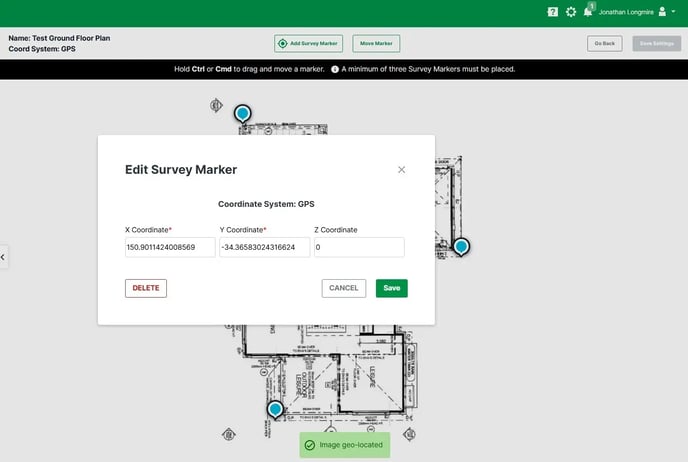The height and width of the screenshot is (462, 688).
Task: Click the Add Survey Marker button
Action: 309,44
